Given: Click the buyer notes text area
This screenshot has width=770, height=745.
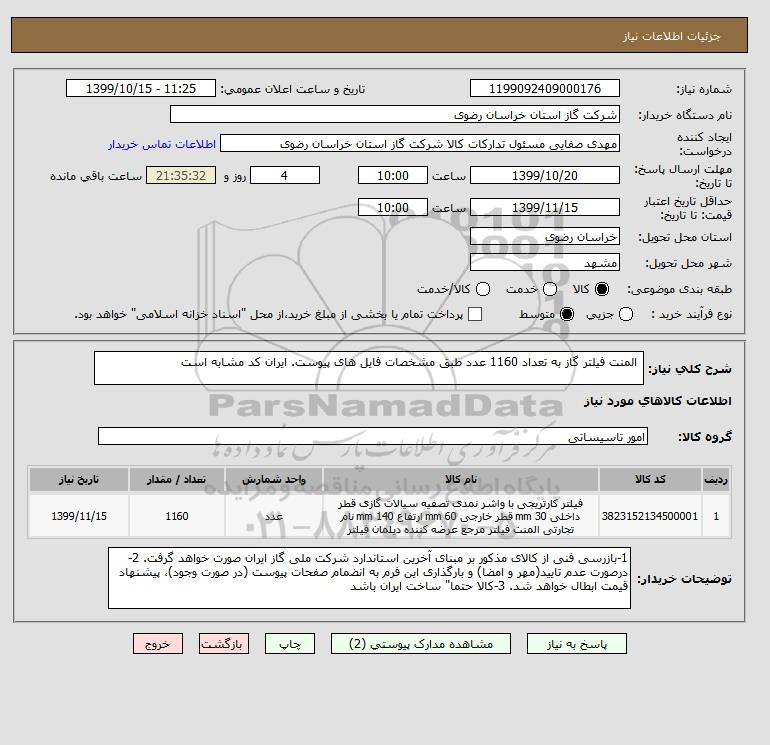Looking at the screenshot, I should (x=369, y=578).
